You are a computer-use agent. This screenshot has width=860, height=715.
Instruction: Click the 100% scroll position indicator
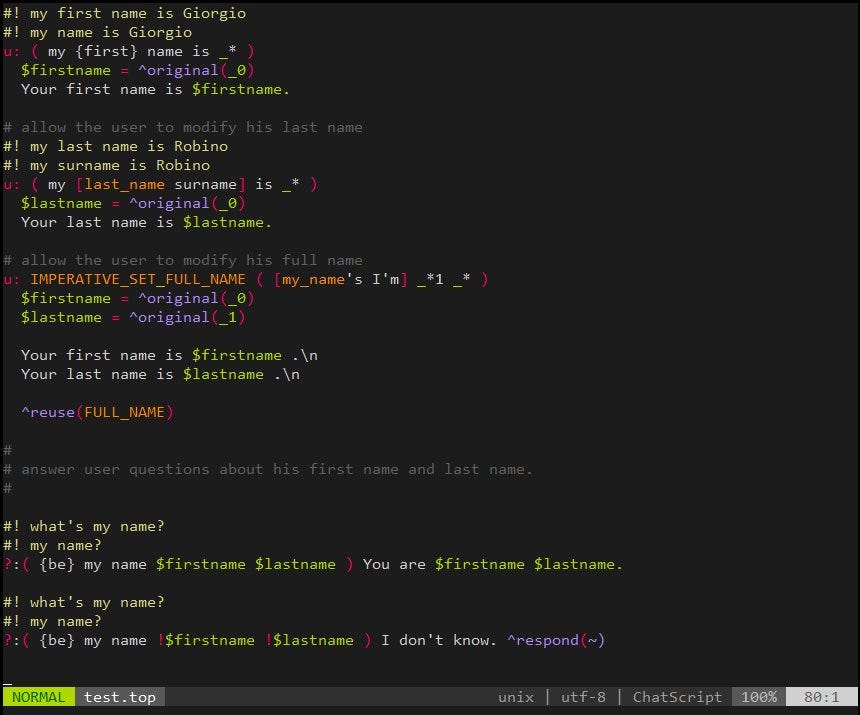click(x=759, y=697)
